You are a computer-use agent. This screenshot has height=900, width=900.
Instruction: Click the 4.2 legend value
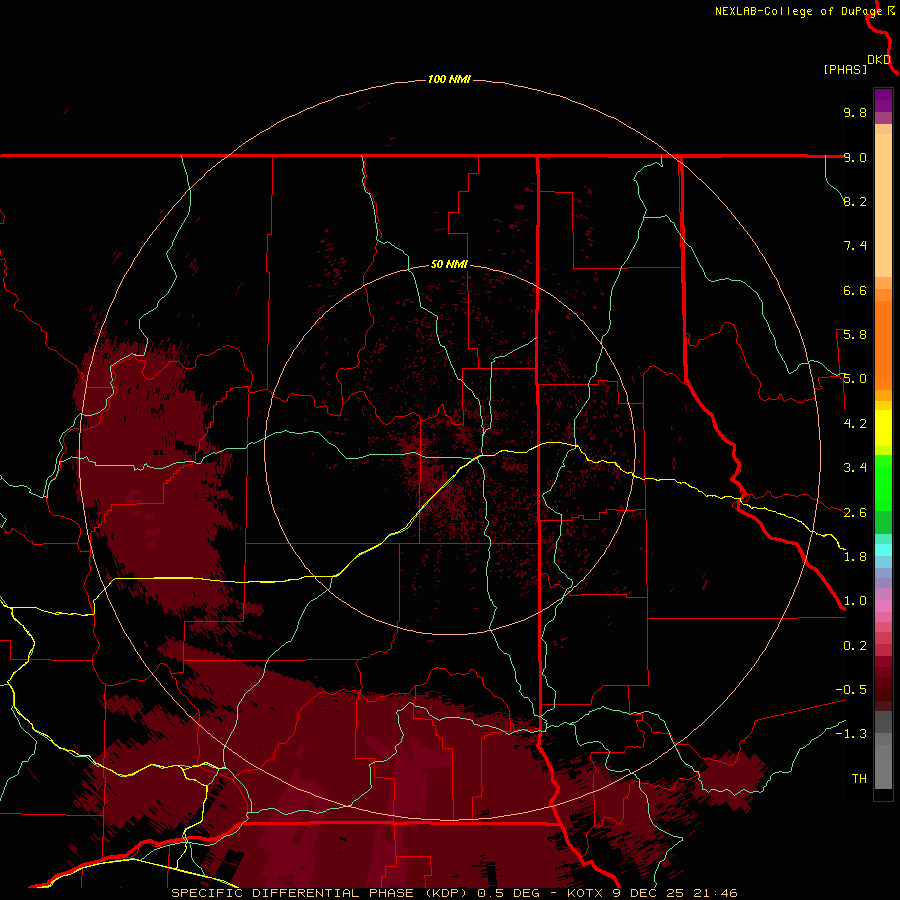[855, 424]
